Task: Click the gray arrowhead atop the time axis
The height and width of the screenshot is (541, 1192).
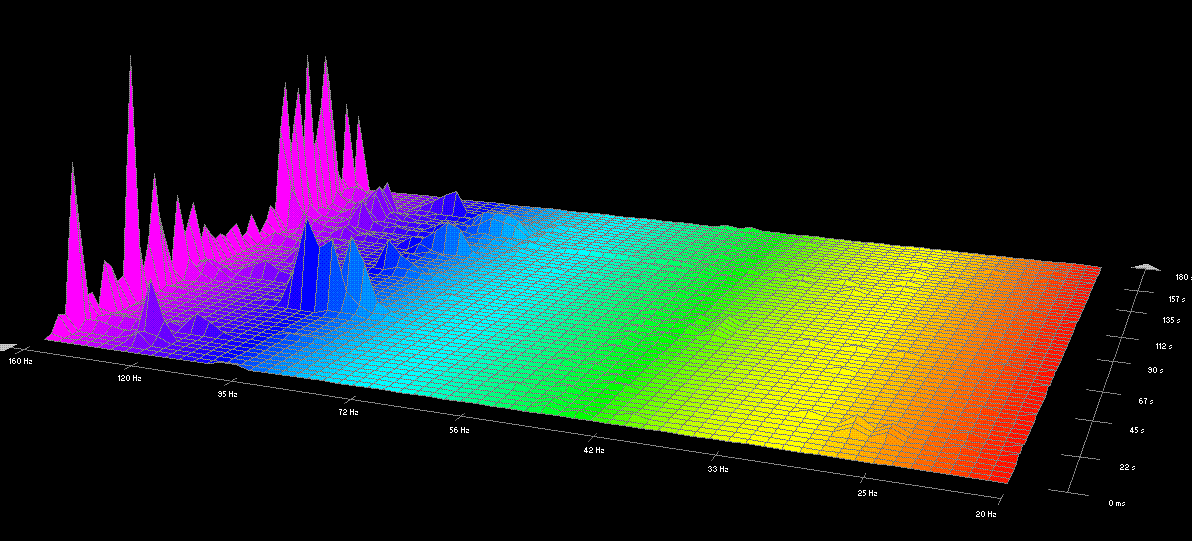Action: pos(1147,268)
